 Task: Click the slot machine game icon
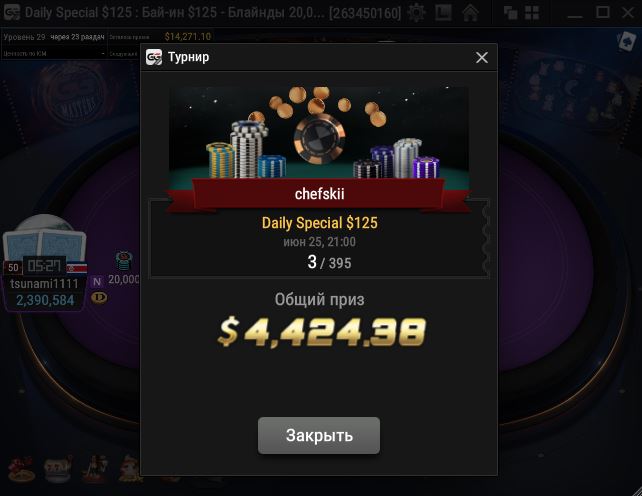57,468
